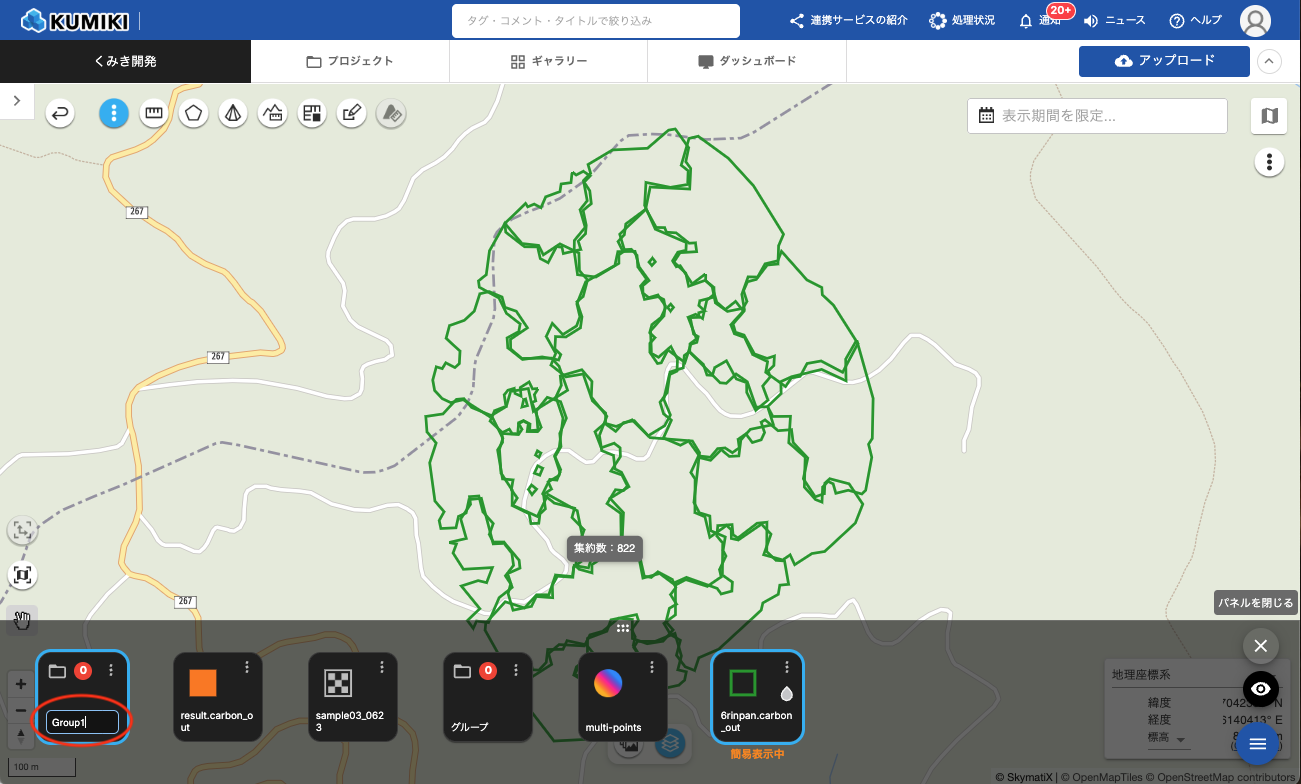Image resolution: width=1301 pixels, height=784 pixels.
Task: Click the undo back arrow icon
Action: pyautogui.click(x=61, y=114)
